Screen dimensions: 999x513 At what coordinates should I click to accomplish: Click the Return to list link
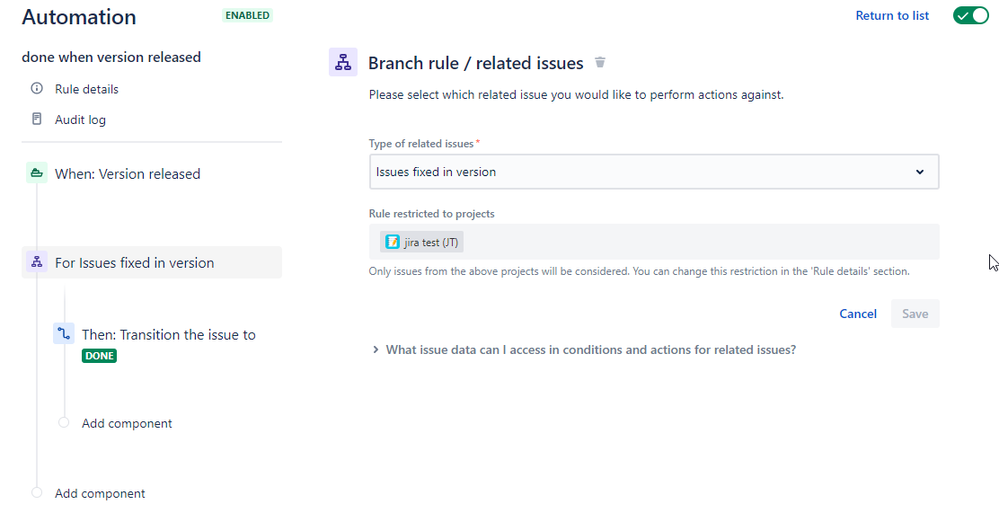(892, 15)
